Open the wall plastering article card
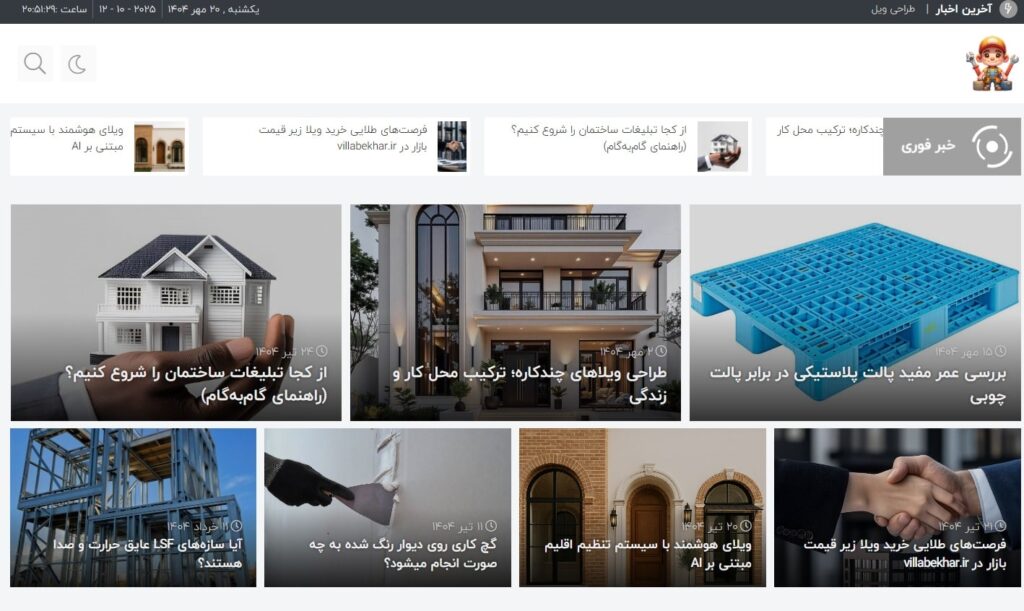Screen dimensions: 1024x611 pyautogui.click(x=387, y=507)
